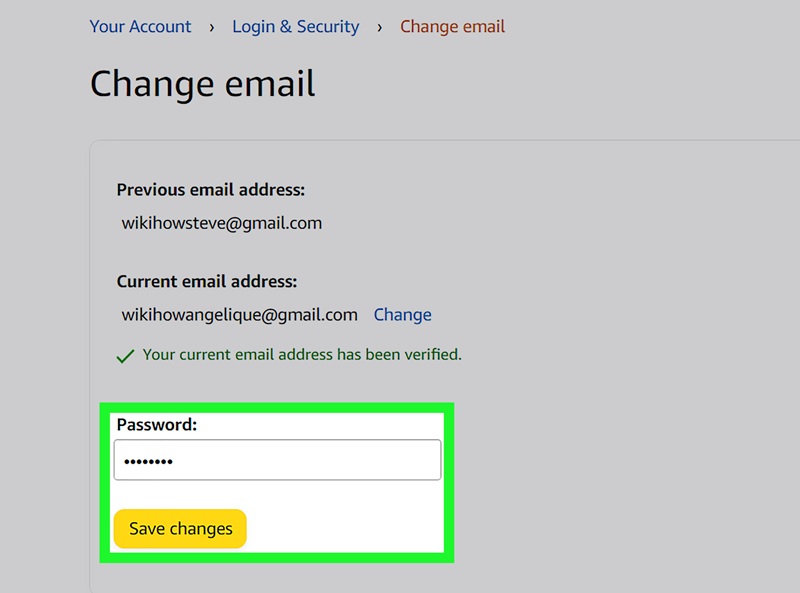Image resolution: width=800 pixels, height=593 pixels.
Task: Click the masked password dots
Action: pos(148,462)
